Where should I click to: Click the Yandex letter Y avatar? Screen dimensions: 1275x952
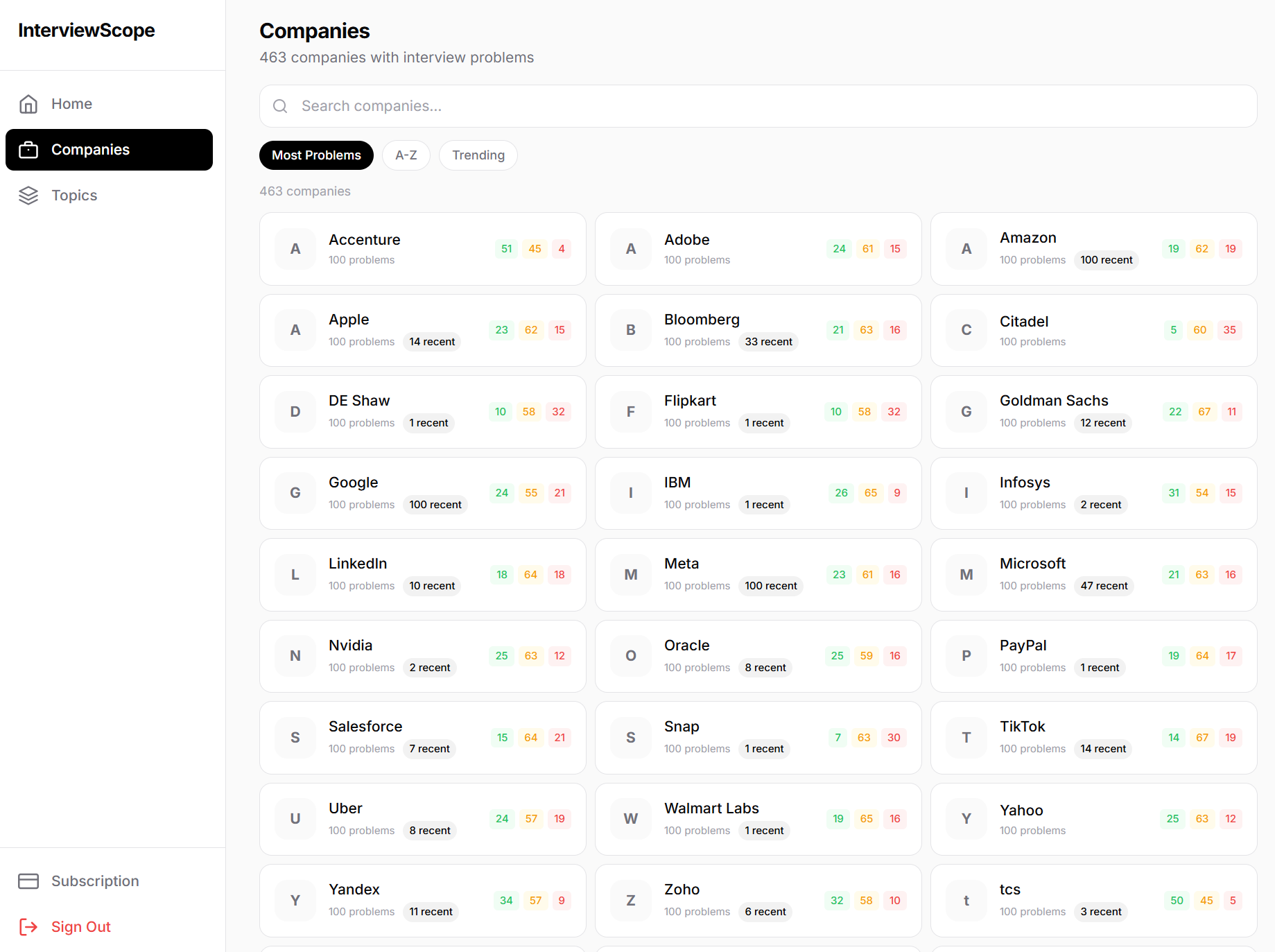(295, 901)
